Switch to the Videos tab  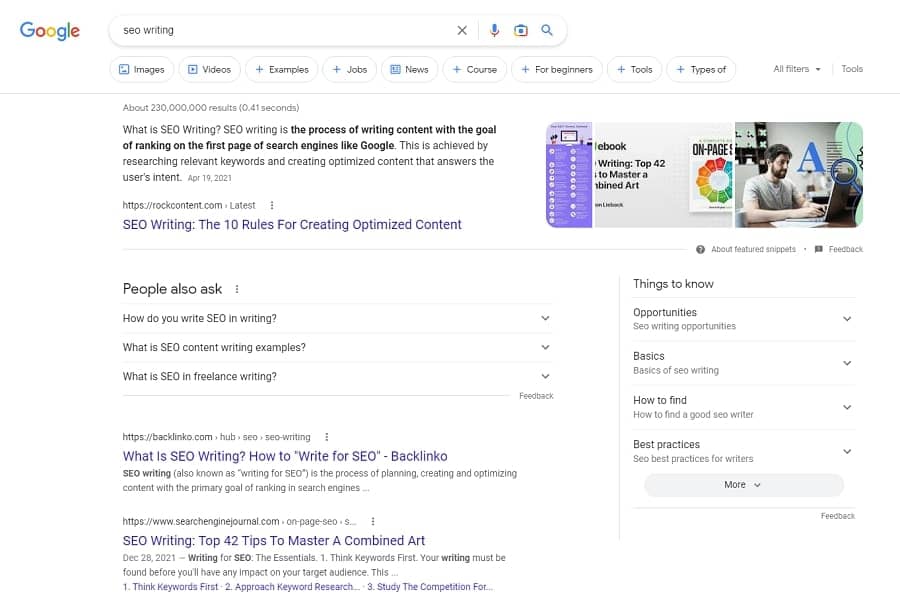pyautogui.click(x=210, y=69)
